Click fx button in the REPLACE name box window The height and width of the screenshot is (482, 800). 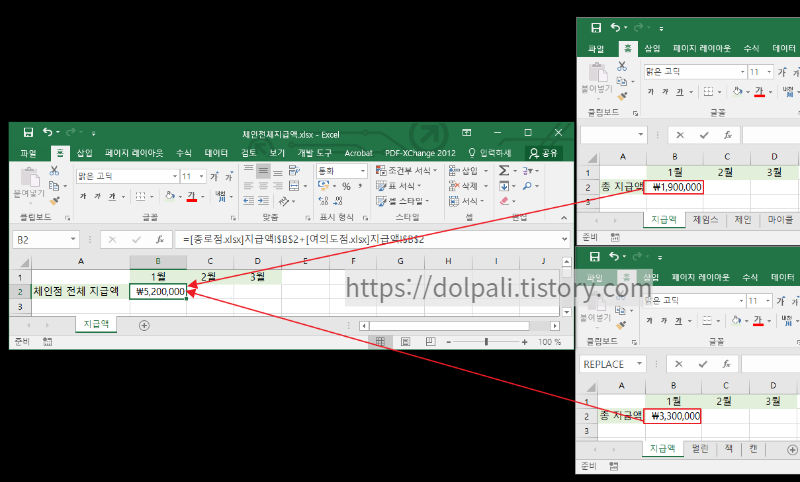[x=727, y=364]
